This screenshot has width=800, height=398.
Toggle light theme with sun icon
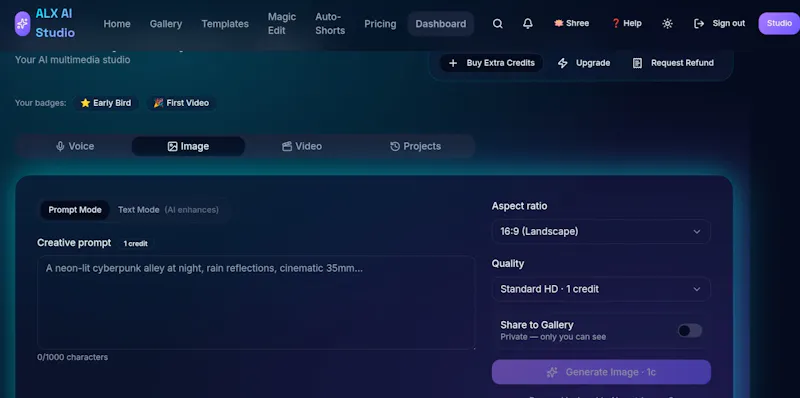(x=667, y=23)
